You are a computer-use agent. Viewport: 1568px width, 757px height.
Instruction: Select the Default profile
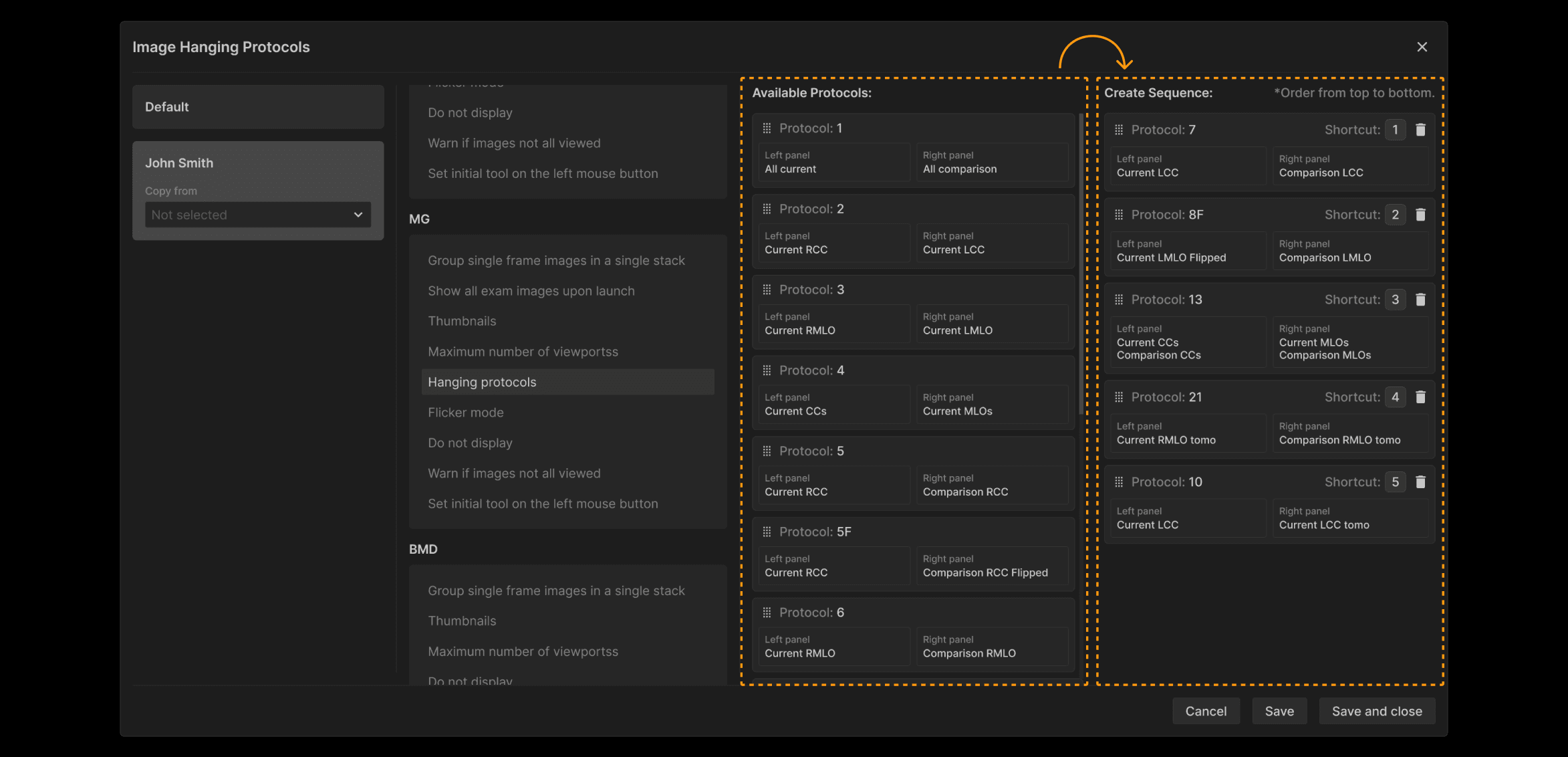coord(258,107)
